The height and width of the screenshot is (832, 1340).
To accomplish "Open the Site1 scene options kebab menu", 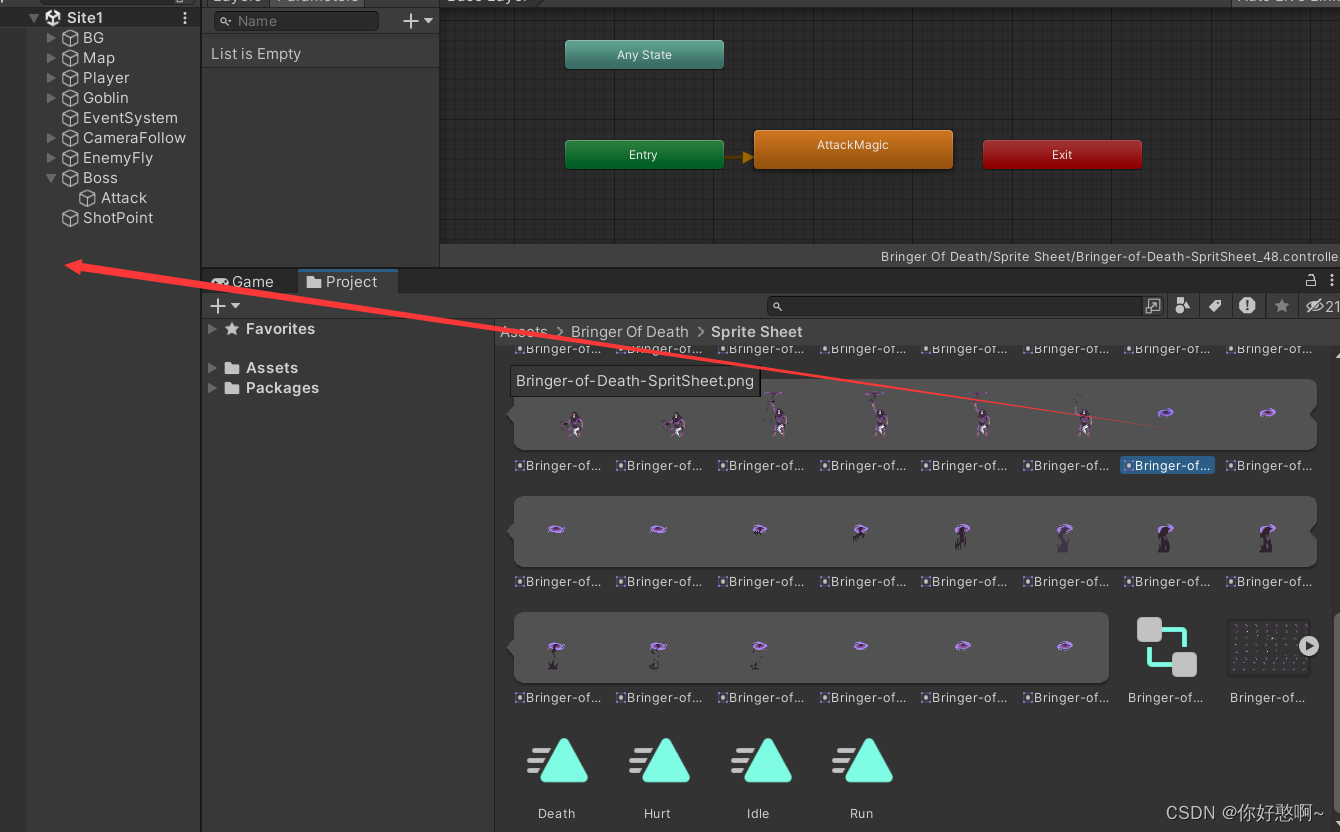I will (x=185, y=18).
